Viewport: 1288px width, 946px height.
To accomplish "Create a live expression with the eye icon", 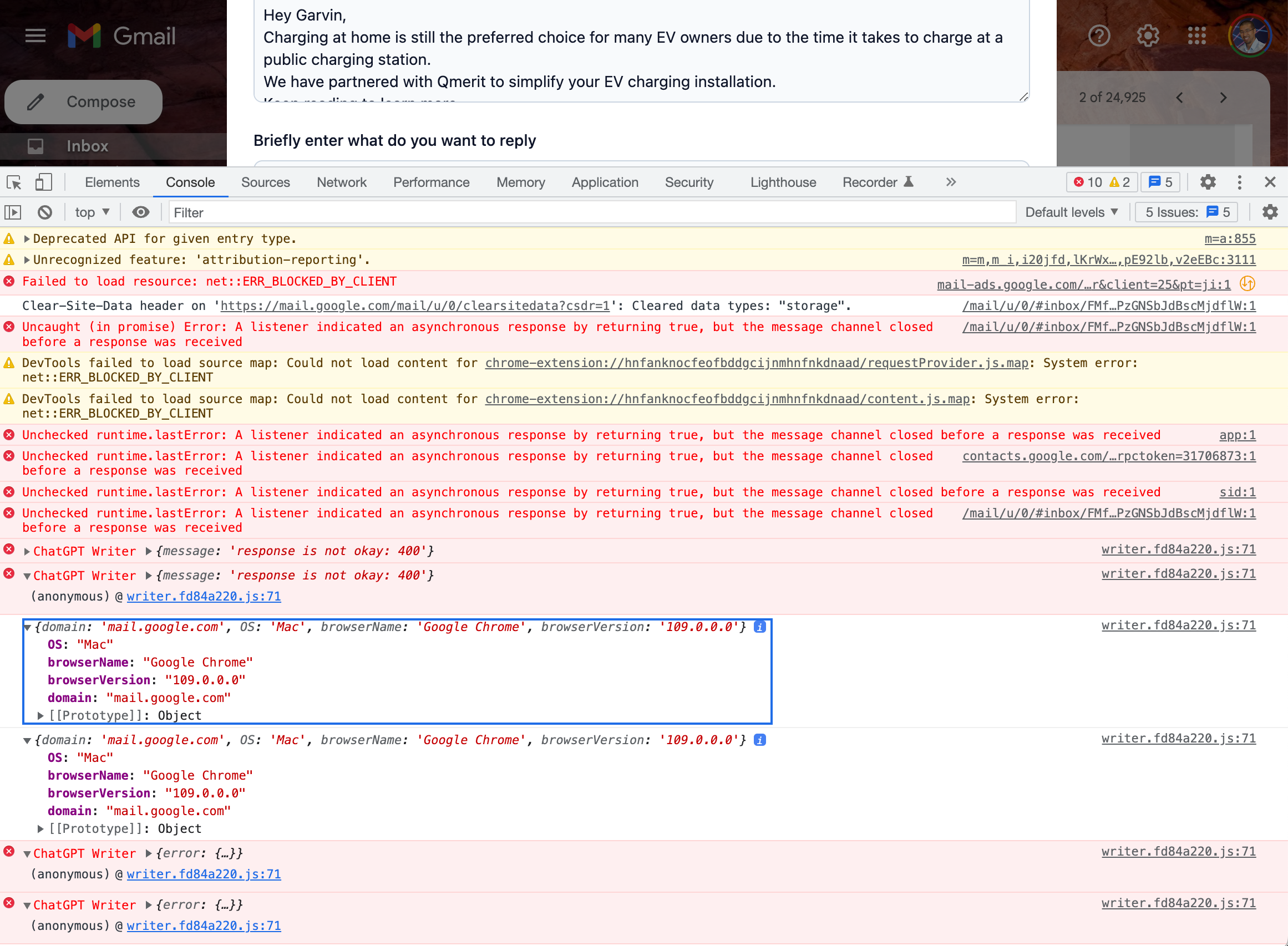I will pos(141,212).
